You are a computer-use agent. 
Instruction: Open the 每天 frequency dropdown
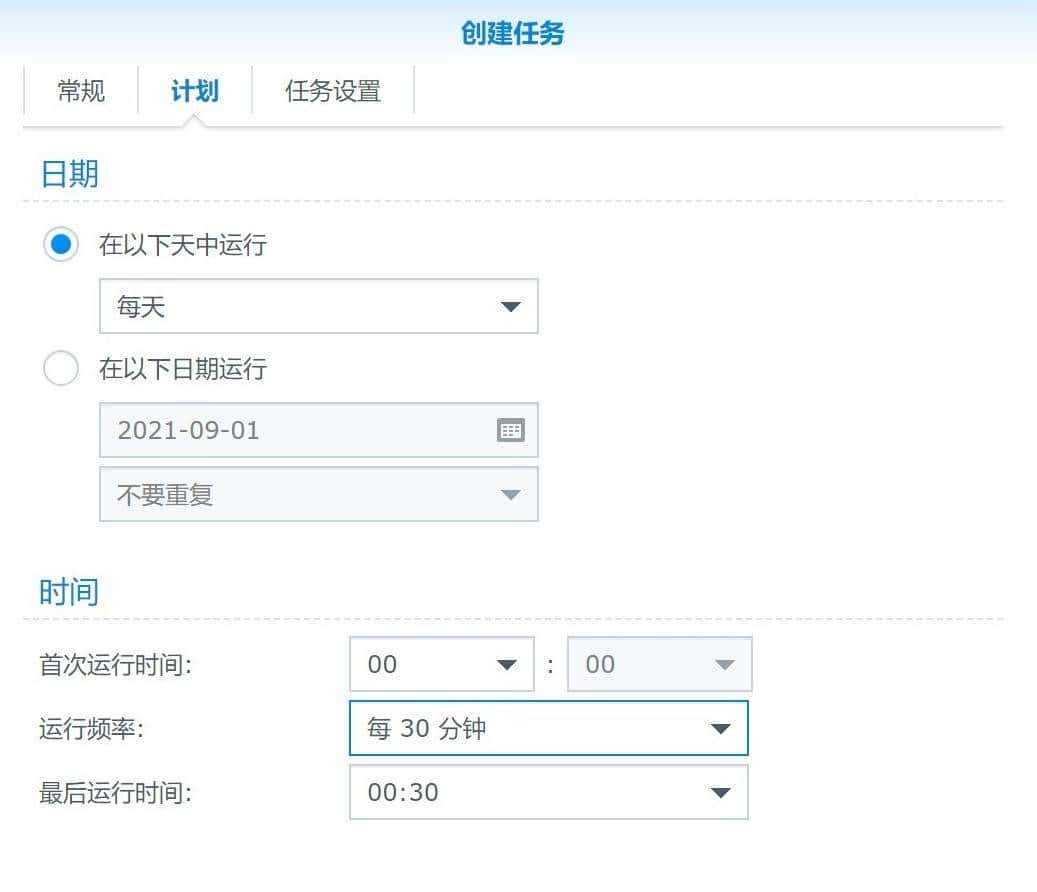318,307
